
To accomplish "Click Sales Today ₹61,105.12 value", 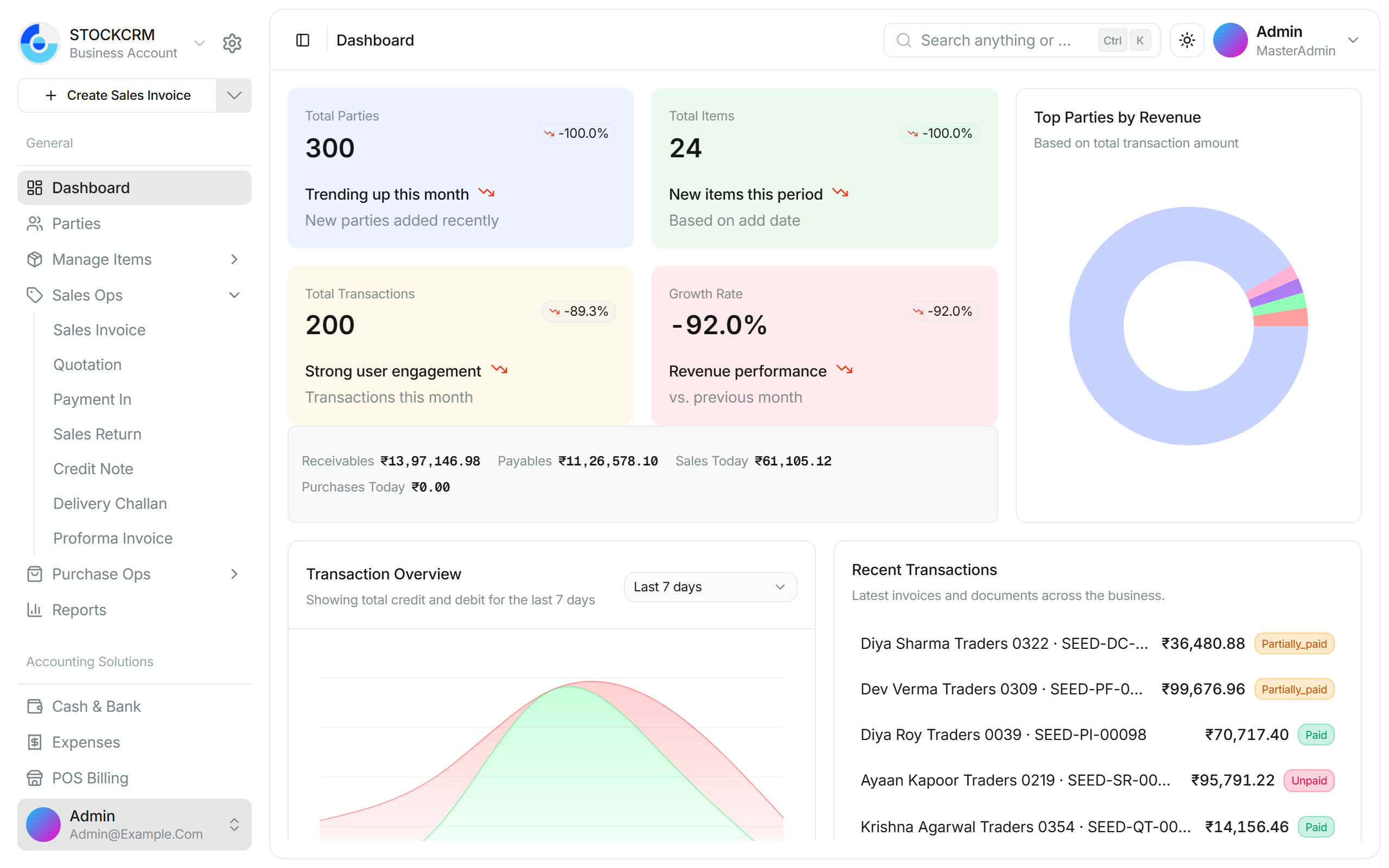I will tap(793, 461).
